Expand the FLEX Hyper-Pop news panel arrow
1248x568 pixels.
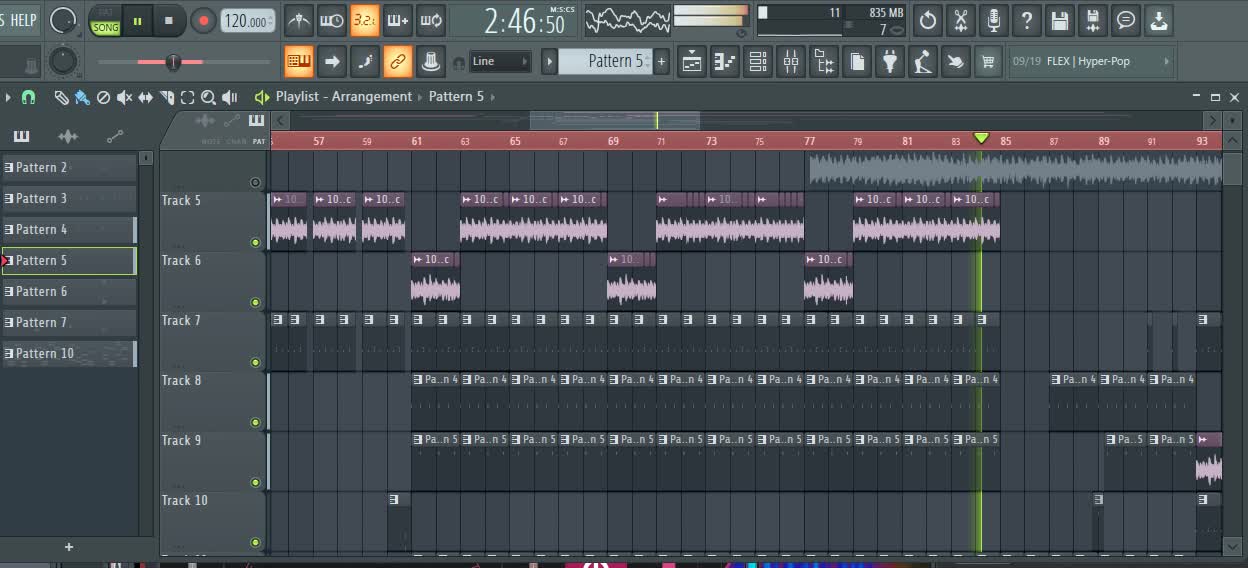[x=1166, y=62]
